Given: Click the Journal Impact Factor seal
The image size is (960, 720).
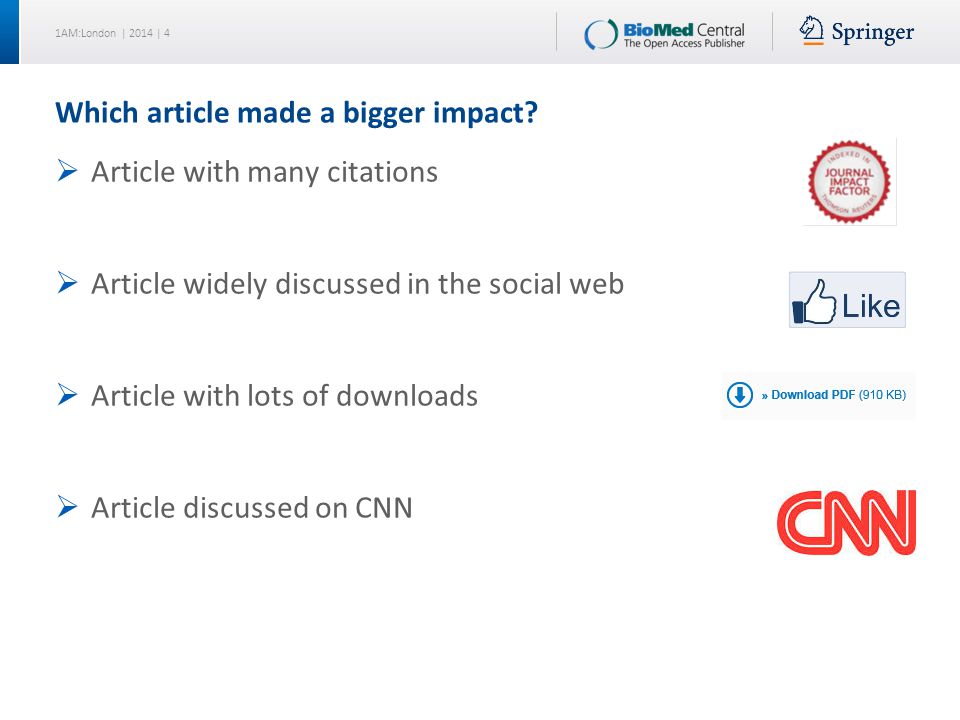Looking at the screenshot, I should (849, 182).
